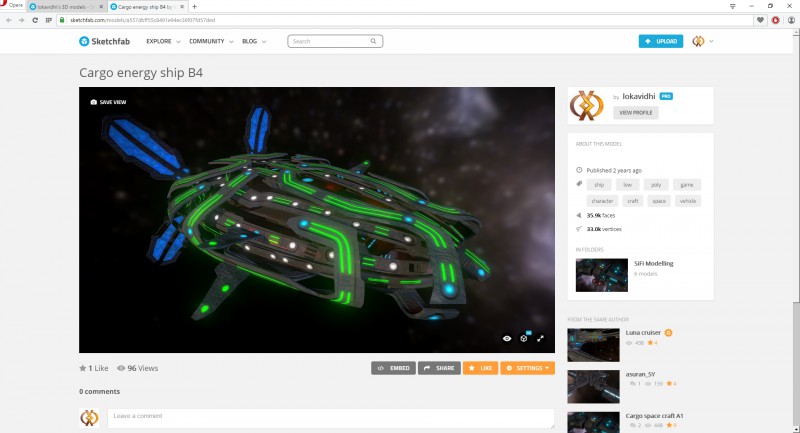Click the far-right toolbar icon under the close button

[x=791, y=20]
